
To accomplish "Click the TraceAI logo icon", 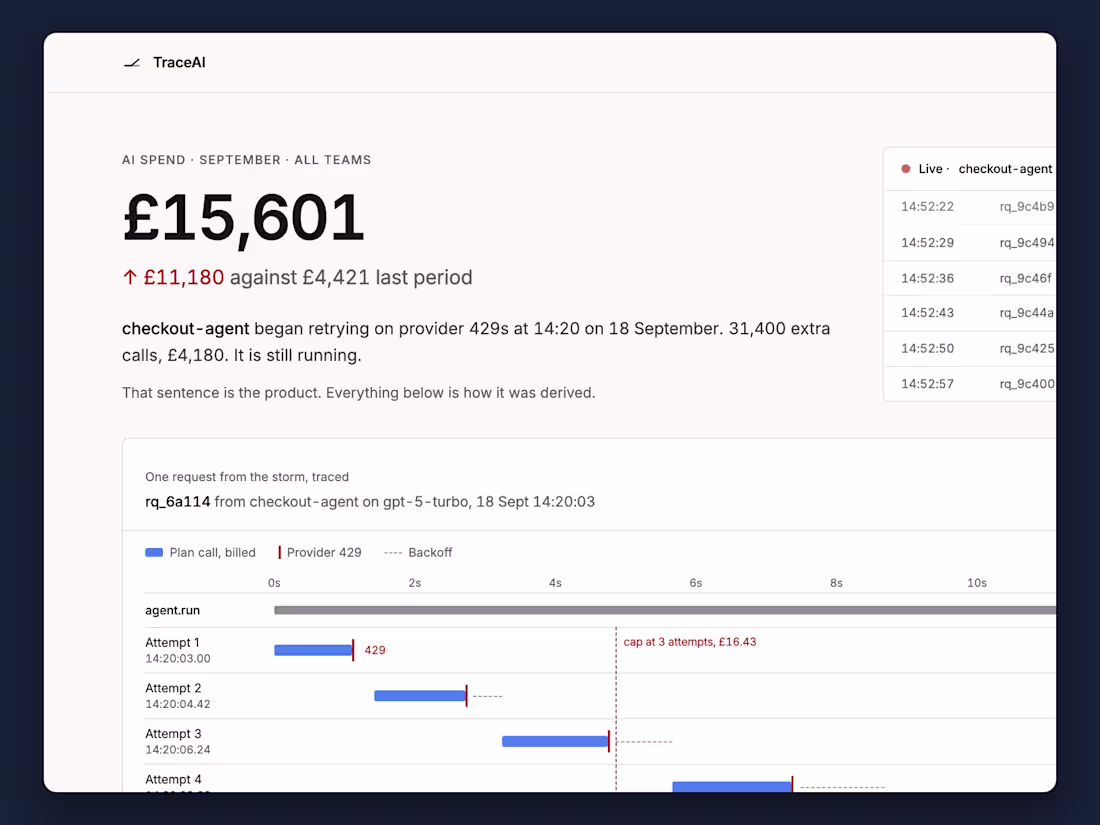I will (x=132, y=63).
